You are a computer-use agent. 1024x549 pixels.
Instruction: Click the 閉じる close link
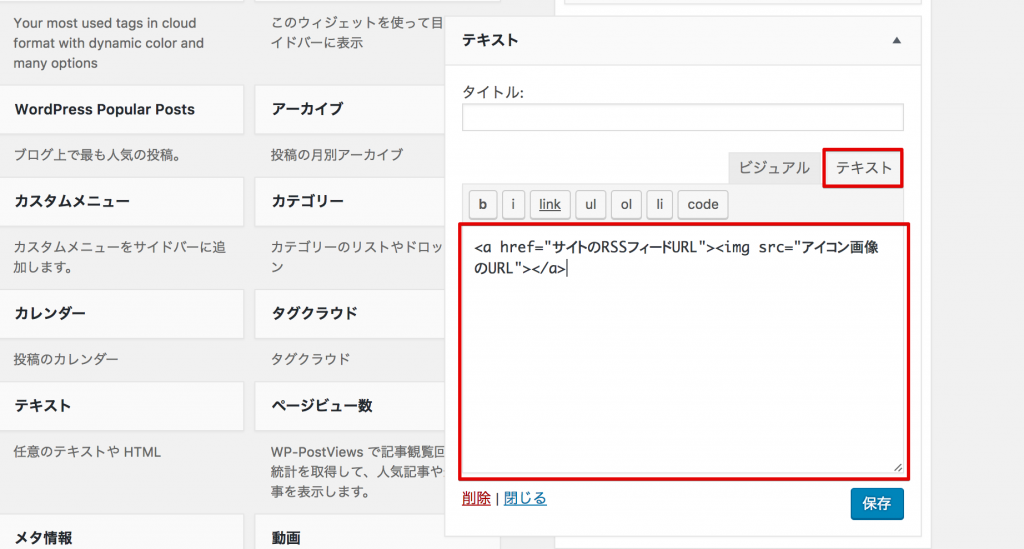pos(525,499)
